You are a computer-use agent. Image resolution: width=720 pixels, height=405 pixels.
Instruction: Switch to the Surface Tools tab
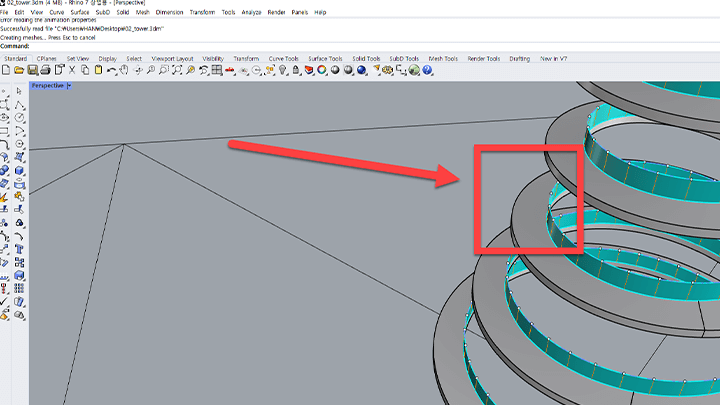click(x=325, y=59)
